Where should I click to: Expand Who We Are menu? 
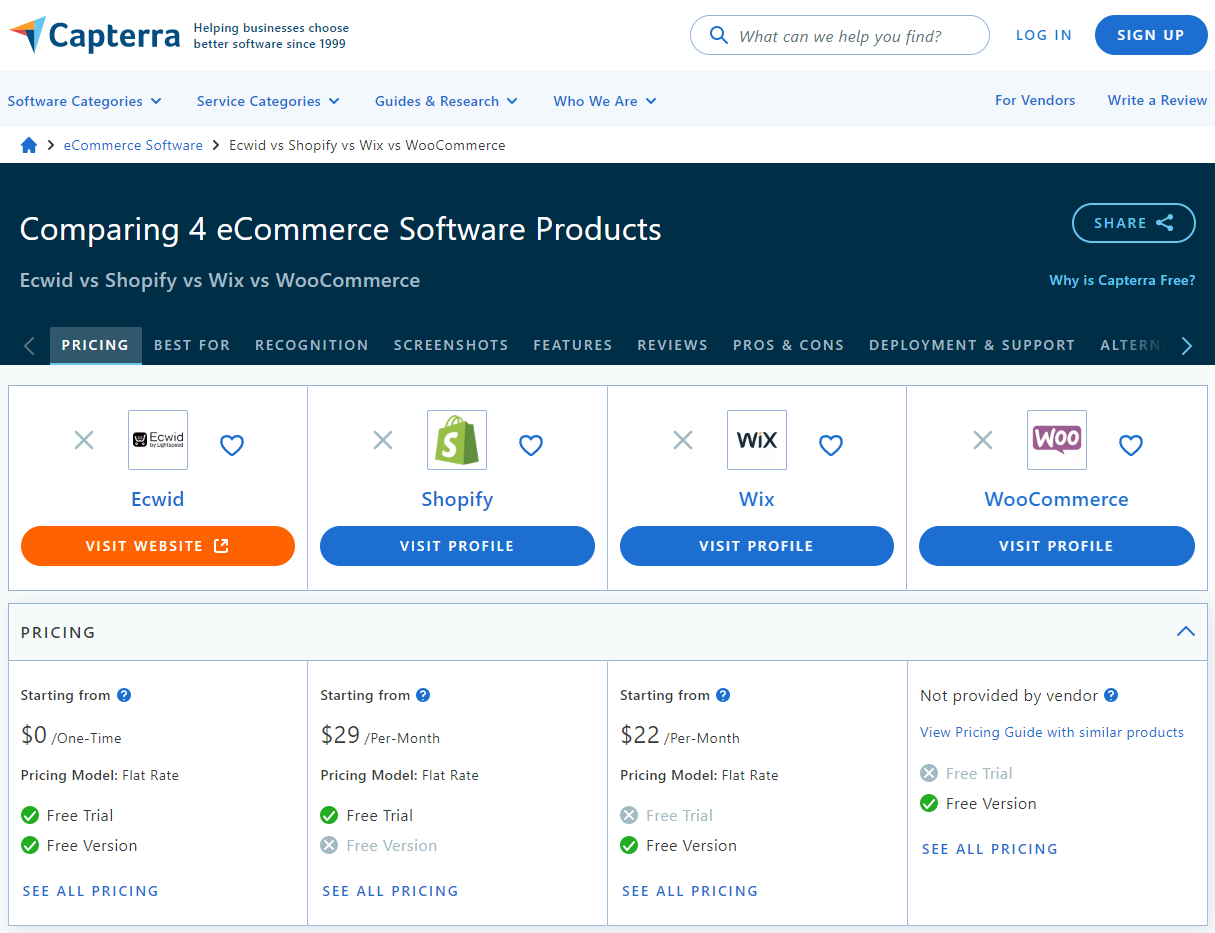click(605, 101)
